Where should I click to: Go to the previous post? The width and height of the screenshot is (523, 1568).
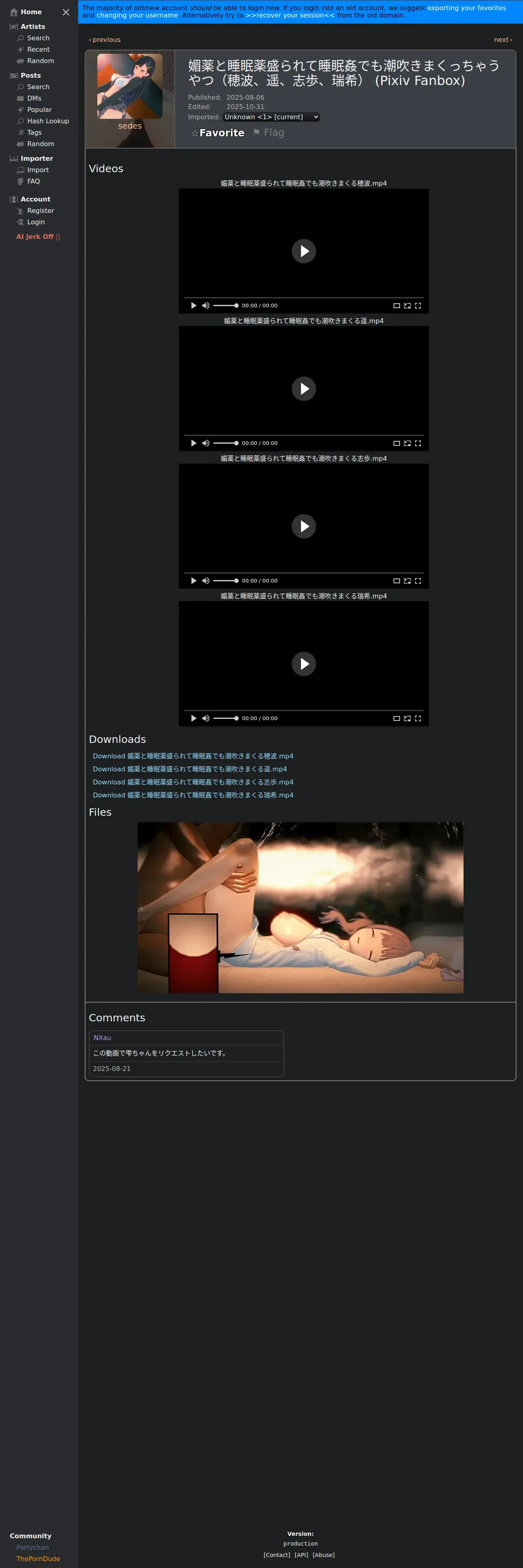[105, 39]
